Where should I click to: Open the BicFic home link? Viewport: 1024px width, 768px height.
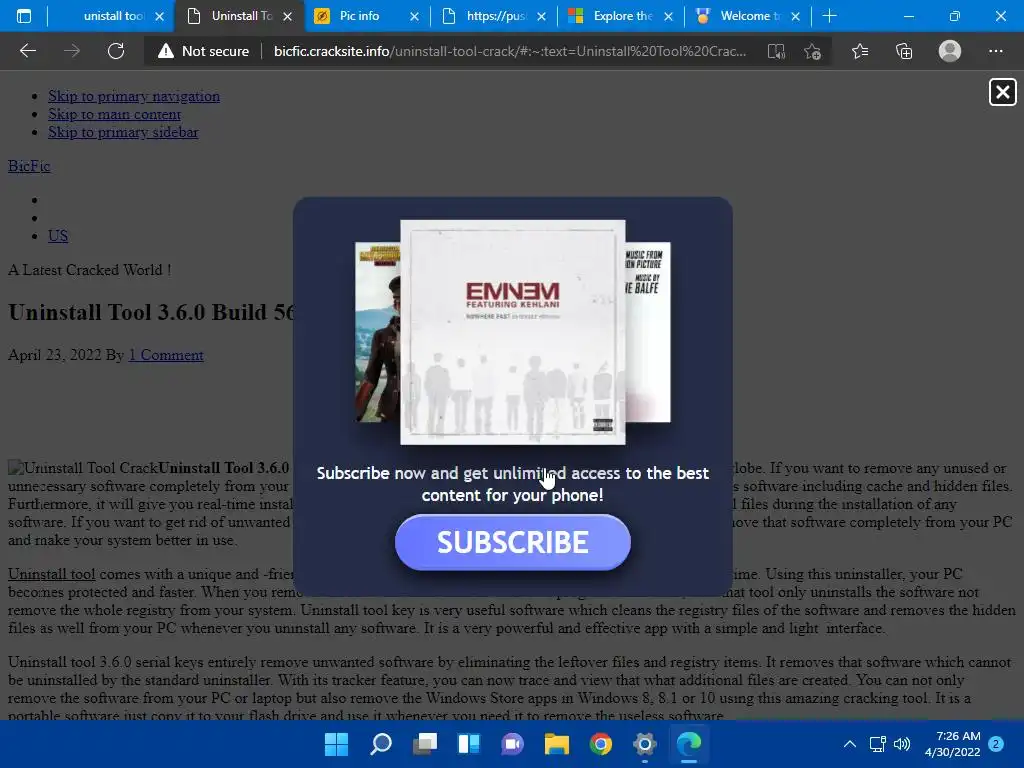(29, 166)
